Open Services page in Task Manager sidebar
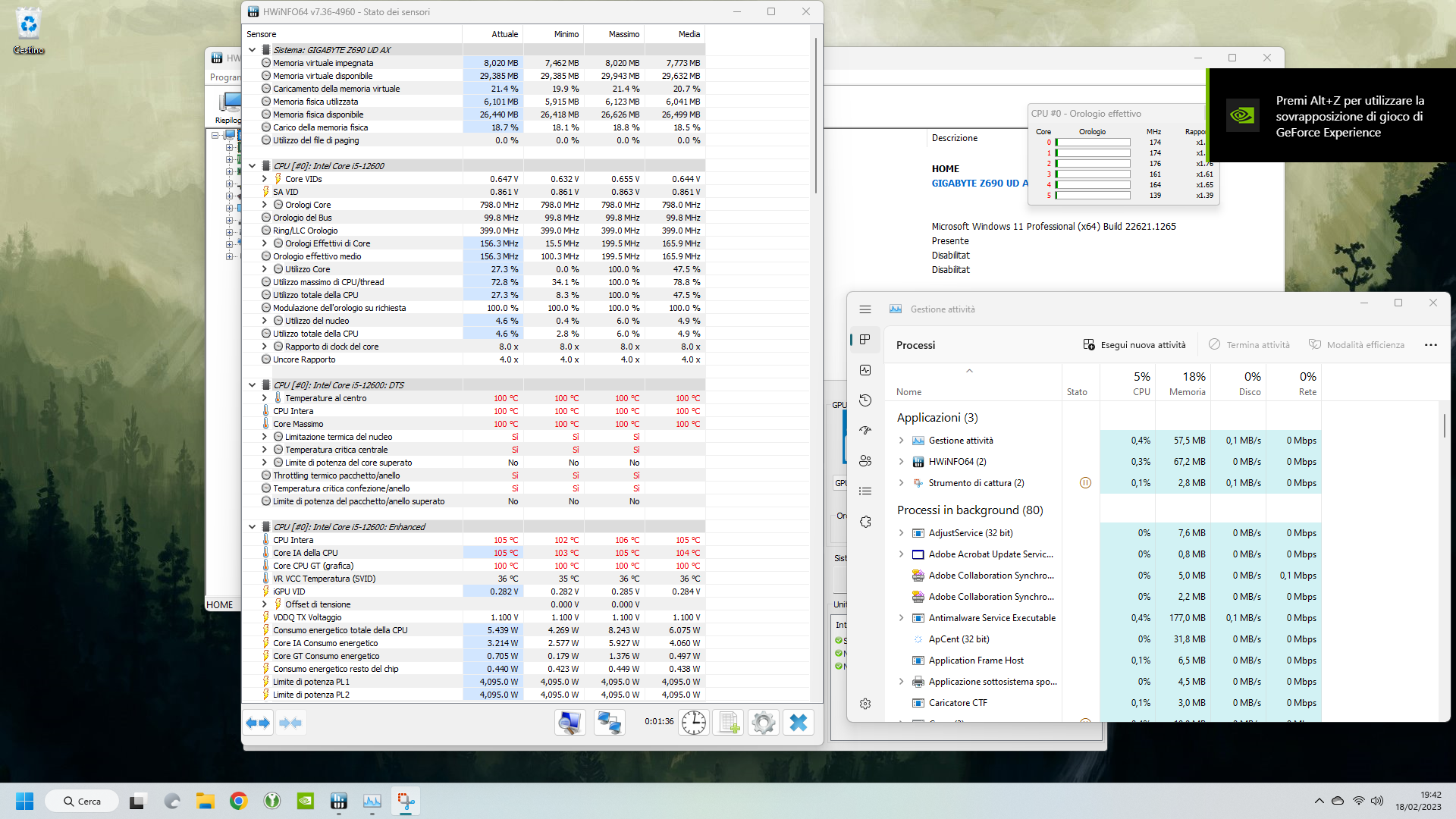Viewport: 1456px width, 819px height. (865, 522)
